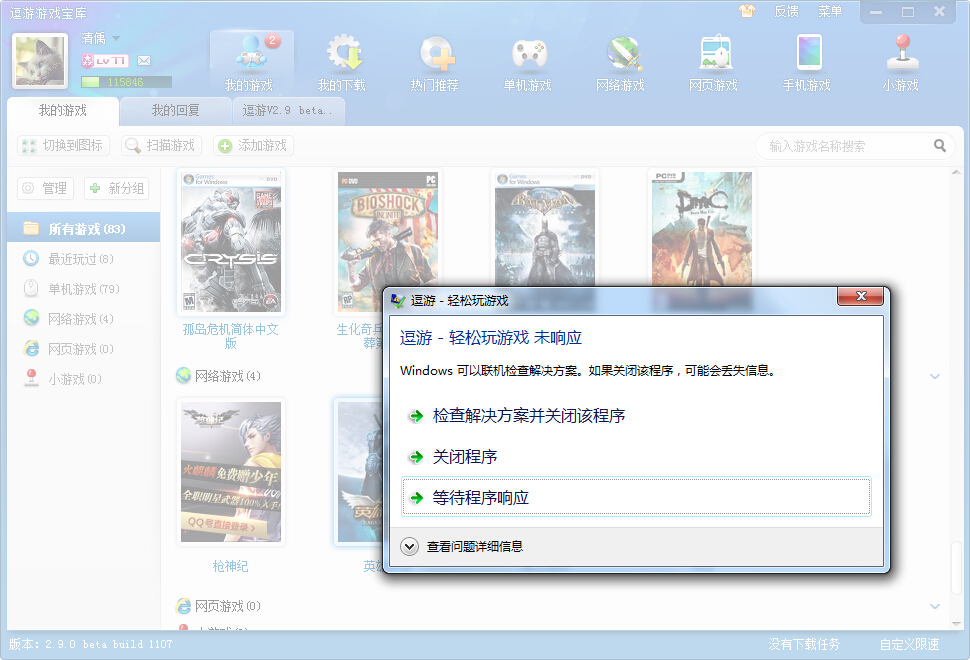Screen dimensions: 970x660
Task: Open the 手机游戏 section icon
Action: pyautogui.click(x=807, y=62)
